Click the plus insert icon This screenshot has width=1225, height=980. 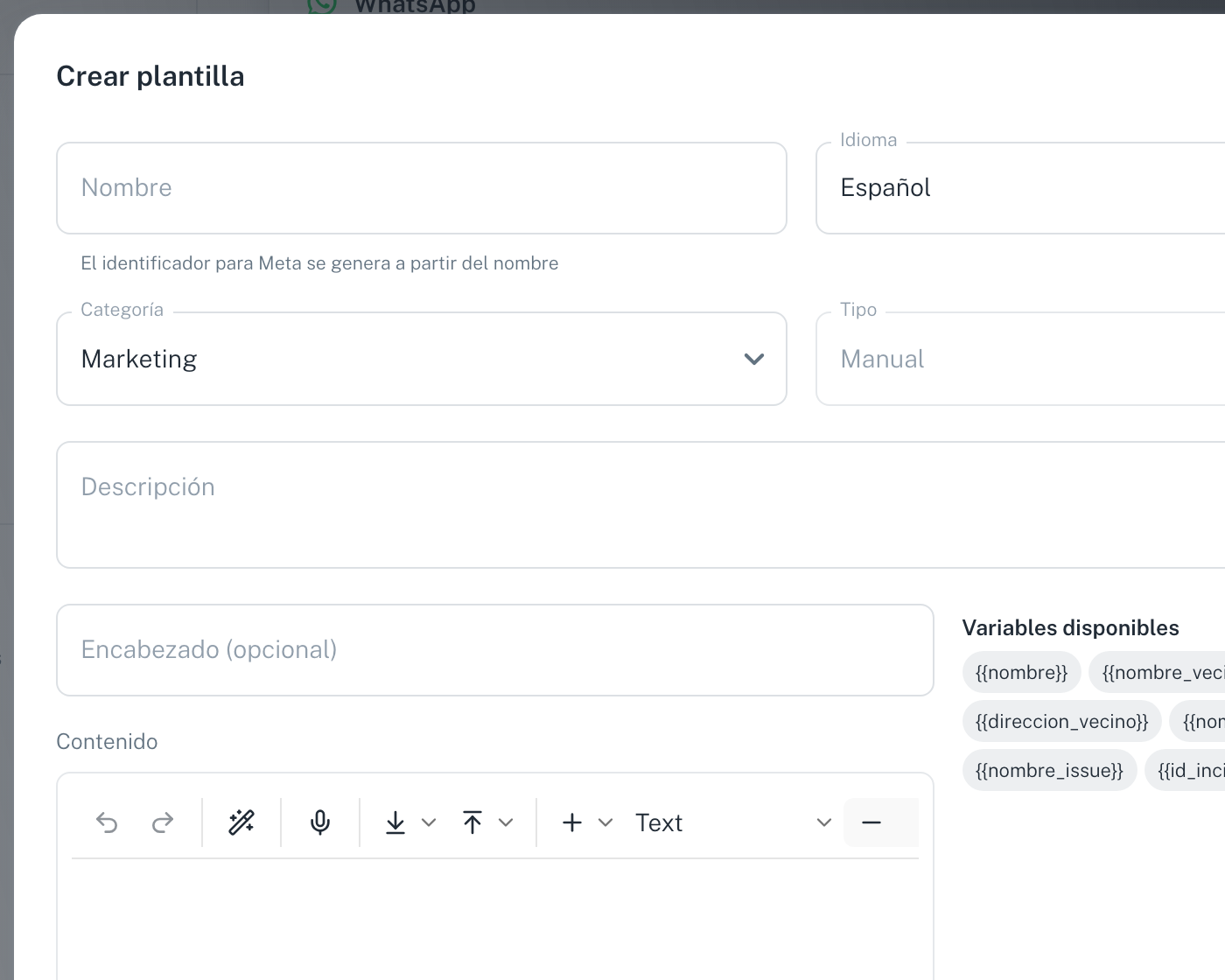[572, 822]
